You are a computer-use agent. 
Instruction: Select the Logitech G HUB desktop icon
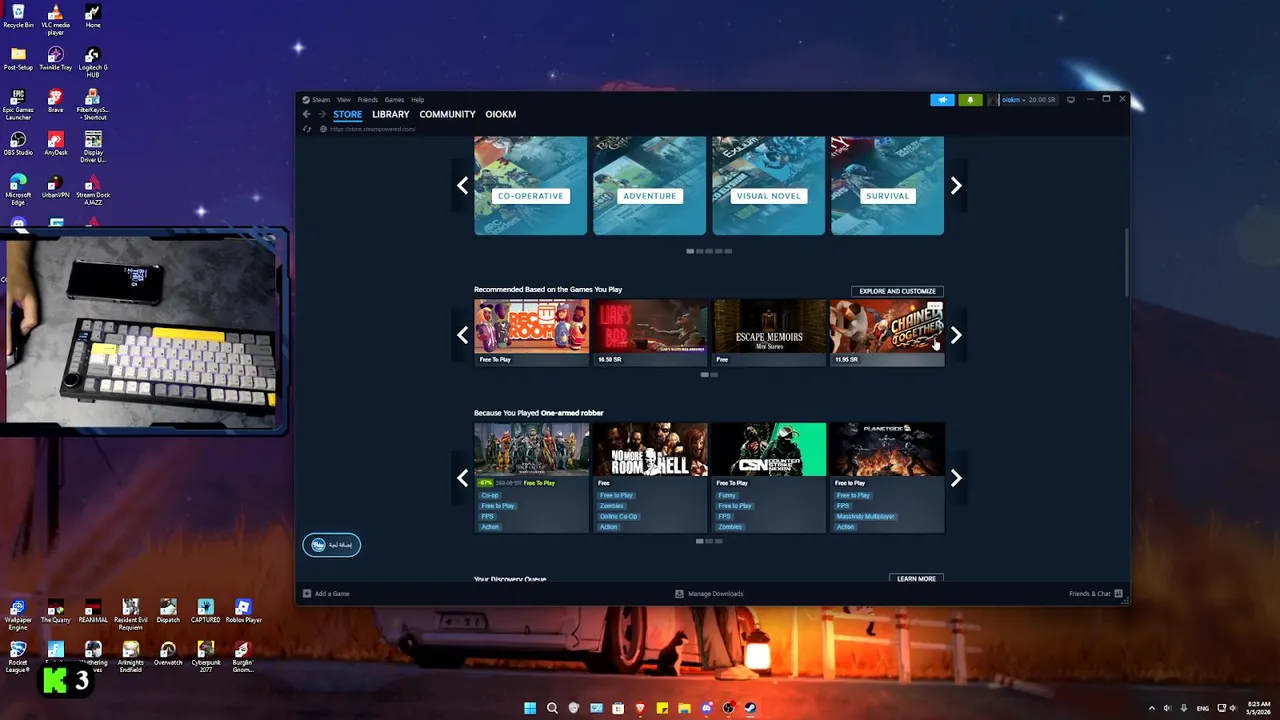[x=93, y=61]
